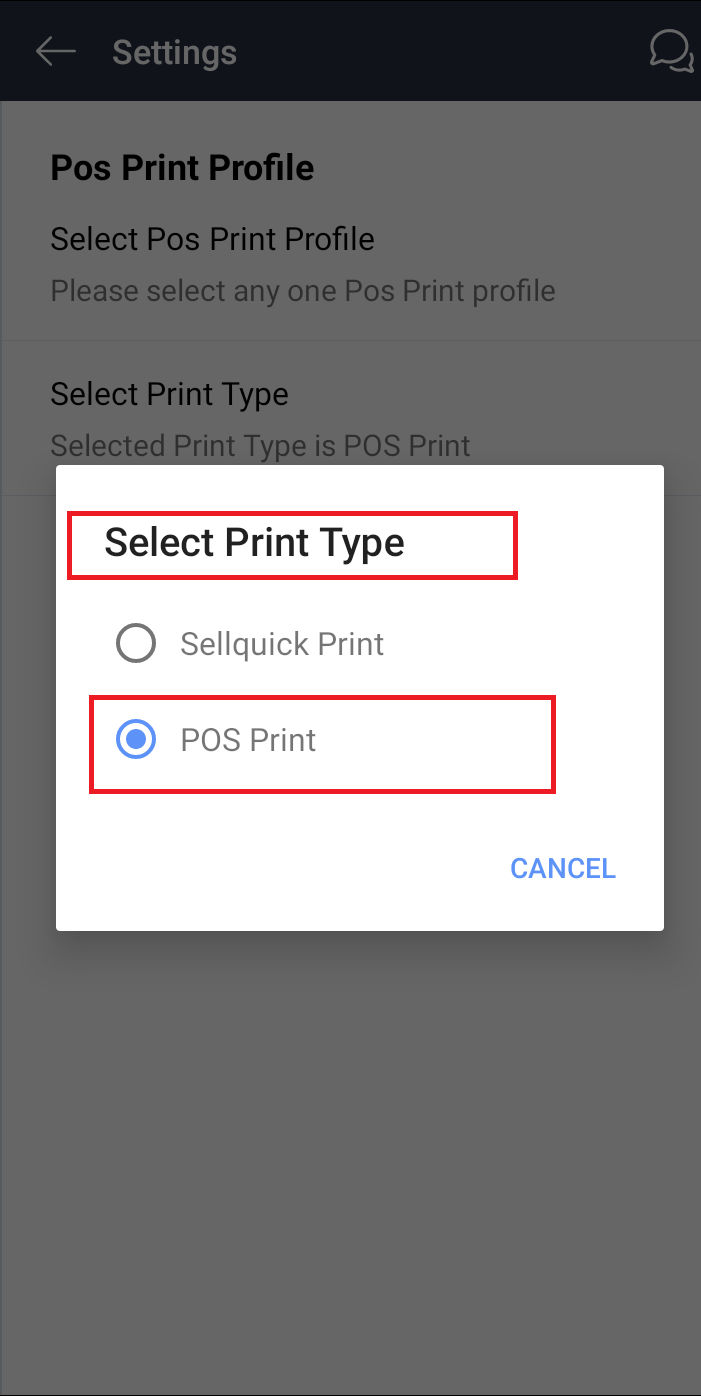Image resolution: width=701 pixels, height=1396 pixels.
Task: Click the Sellquick Print label text
Action: coord(282,644)
